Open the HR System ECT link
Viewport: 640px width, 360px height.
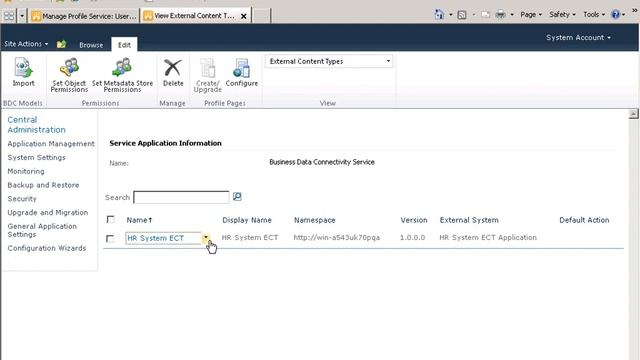click(156, 238)
